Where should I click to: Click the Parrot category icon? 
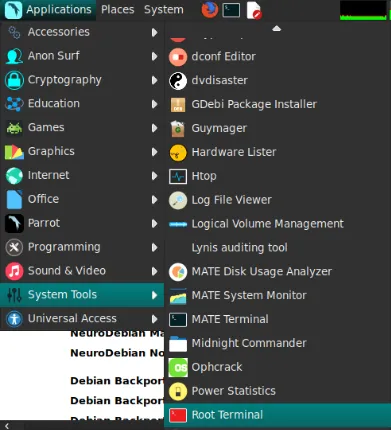(14, 223)
